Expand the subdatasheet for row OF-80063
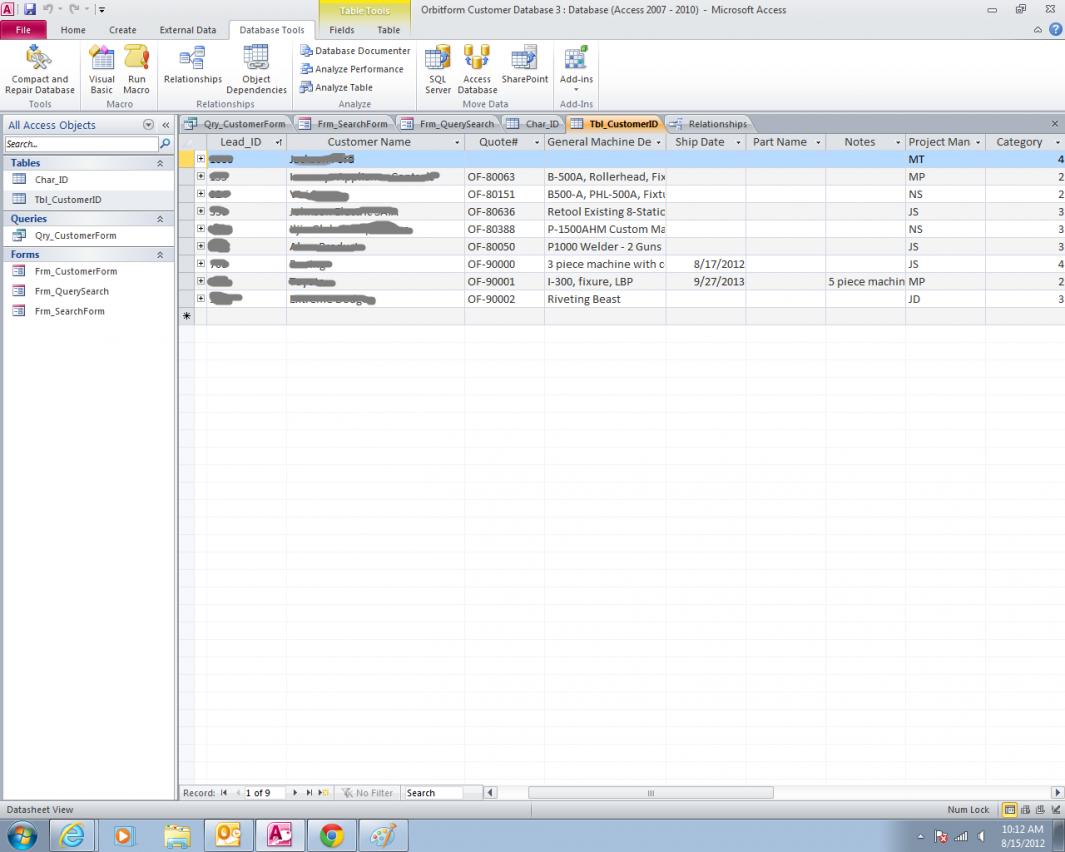 click(201, 176)
